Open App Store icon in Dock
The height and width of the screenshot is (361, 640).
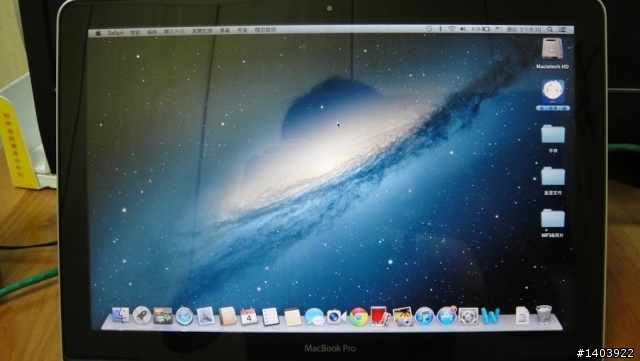tap(447, 316)
